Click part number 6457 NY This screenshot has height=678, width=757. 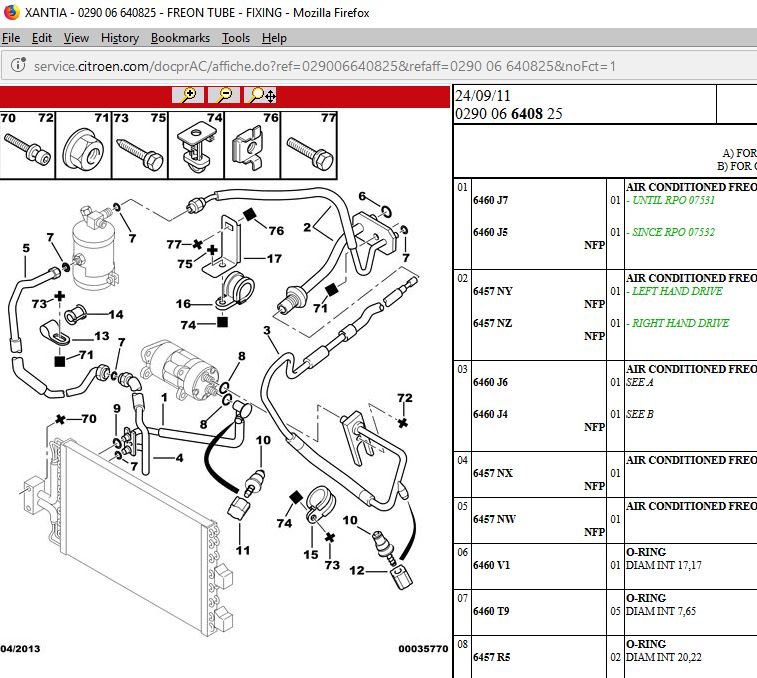coord(493,291)
